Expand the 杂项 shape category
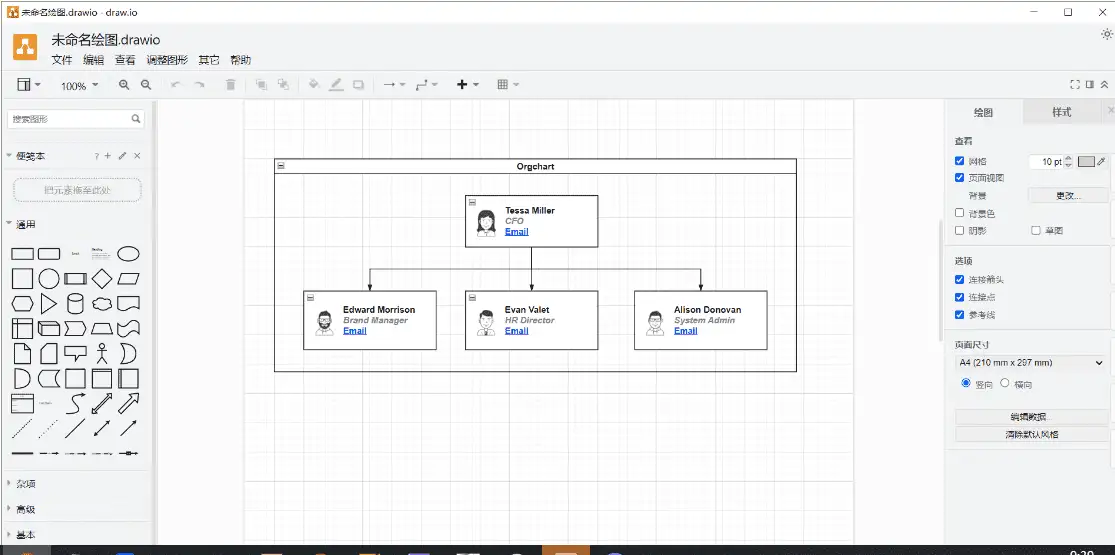The height and width of the screenshot is (555, 1115). pyautogui.click(x=26, y=483)
